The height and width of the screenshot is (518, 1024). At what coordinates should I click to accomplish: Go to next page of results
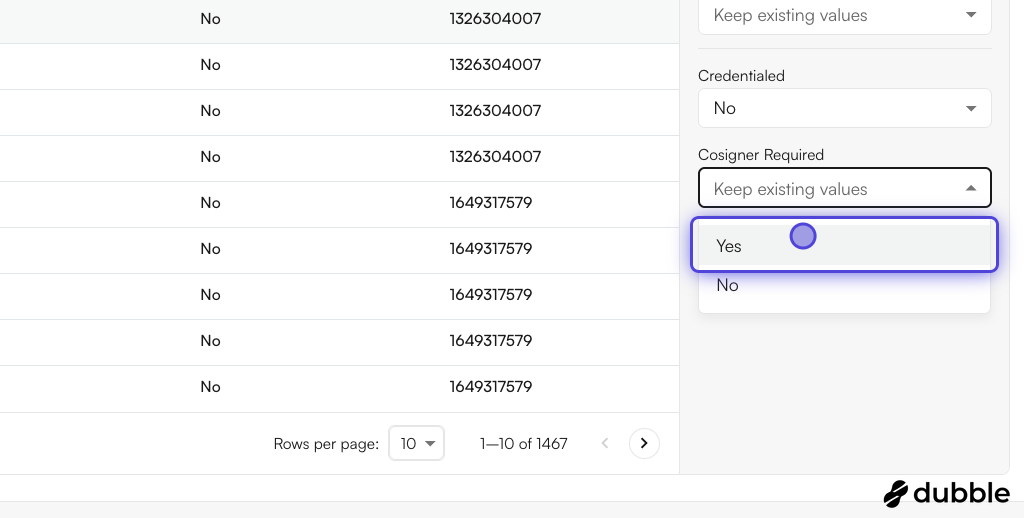pyautogui.click(x=644, y=443)
